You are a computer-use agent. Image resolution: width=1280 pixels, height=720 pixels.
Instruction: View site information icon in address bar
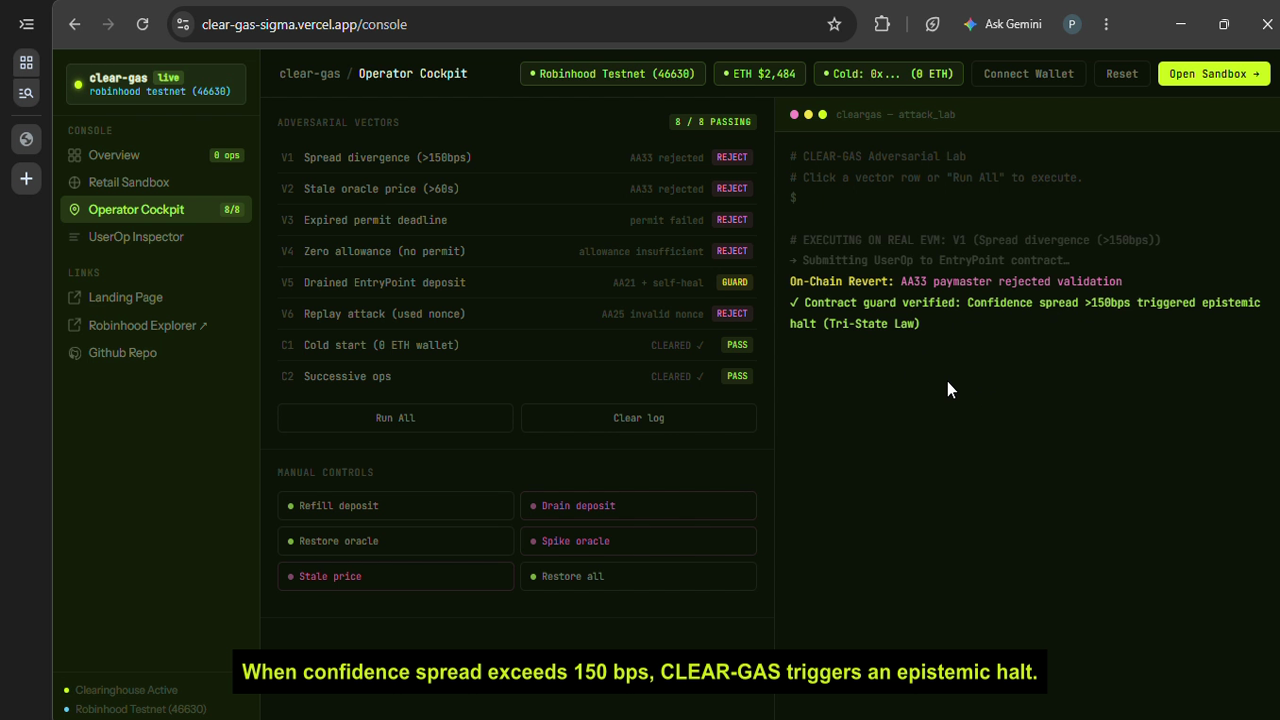tap(182, 24)
